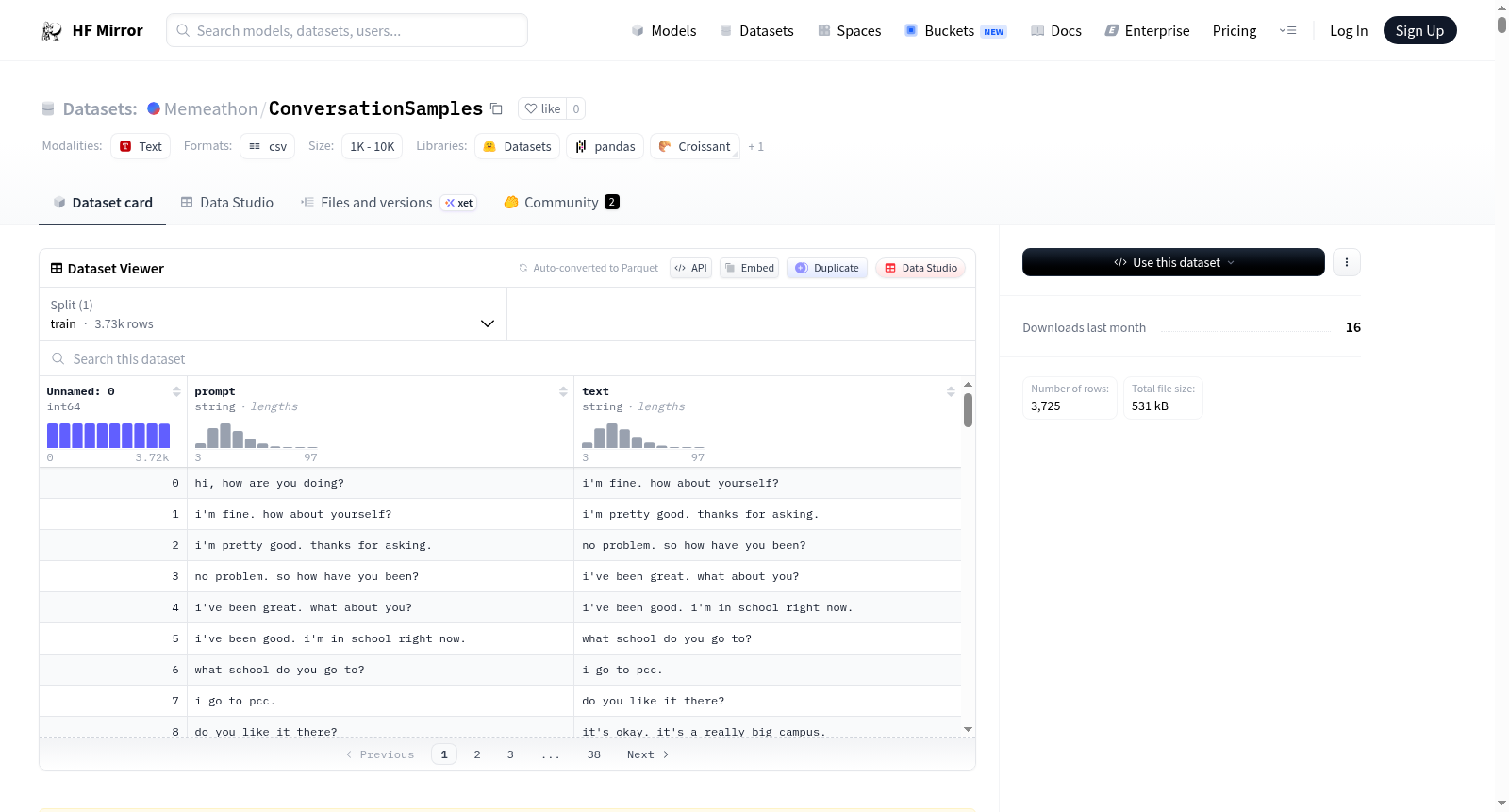Open the Memeathon organization avatar

click(x=154, y=108)
